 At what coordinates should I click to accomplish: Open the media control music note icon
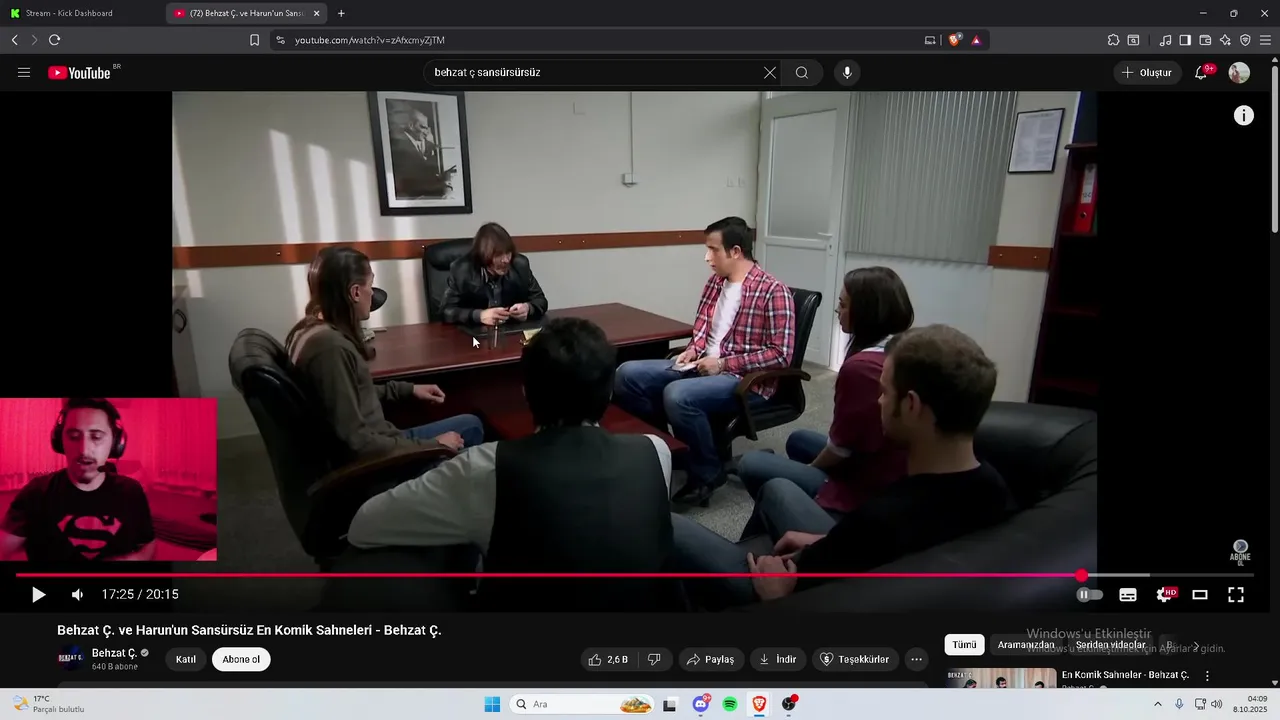pyautogui.click(x=1165, y=40)
